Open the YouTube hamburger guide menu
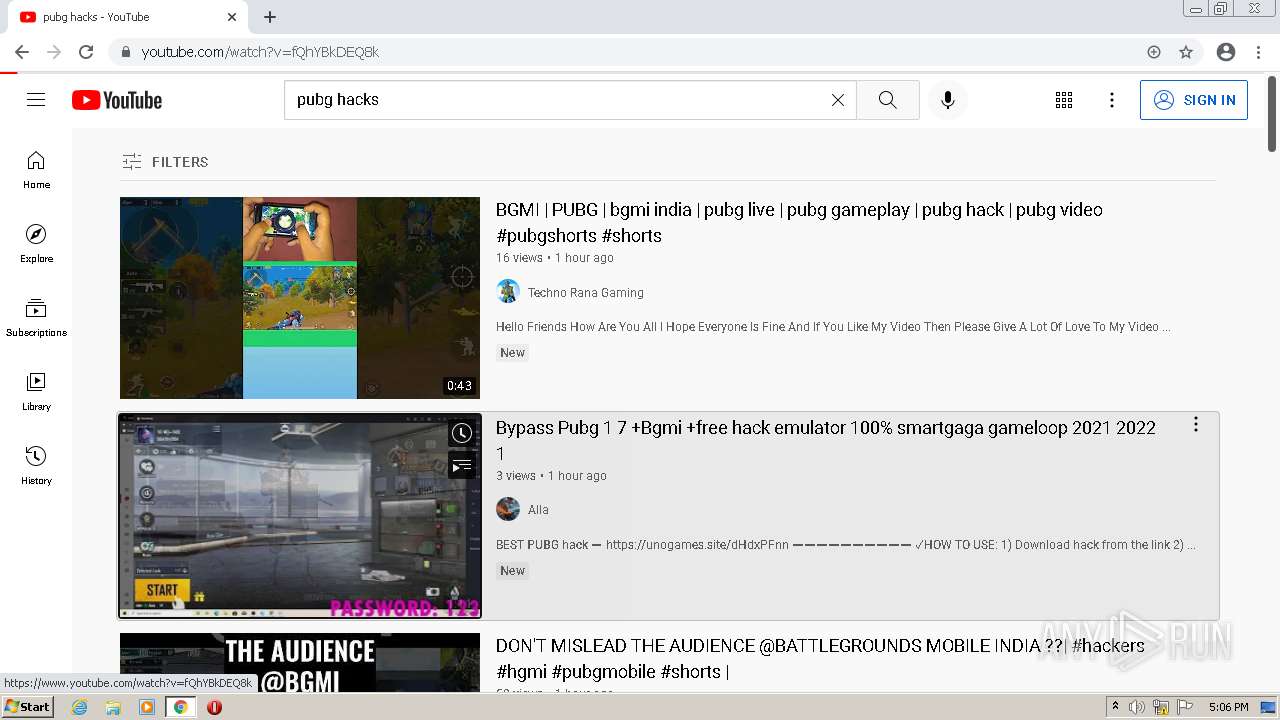This screenshot has height=720, width=1280. pyautogui.click(x=36, y=100)
